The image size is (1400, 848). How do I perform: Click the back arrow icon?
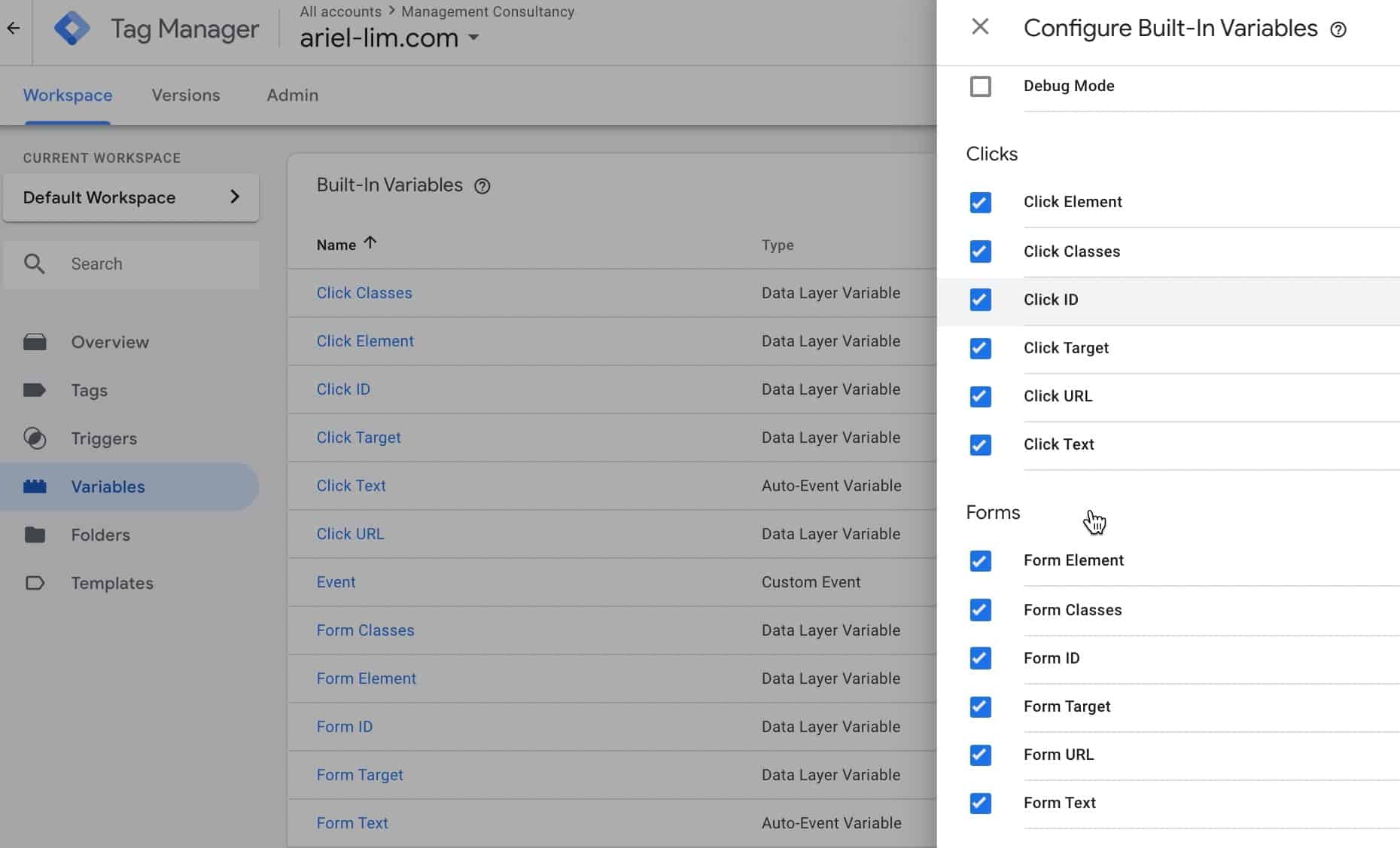coord(14,29)
